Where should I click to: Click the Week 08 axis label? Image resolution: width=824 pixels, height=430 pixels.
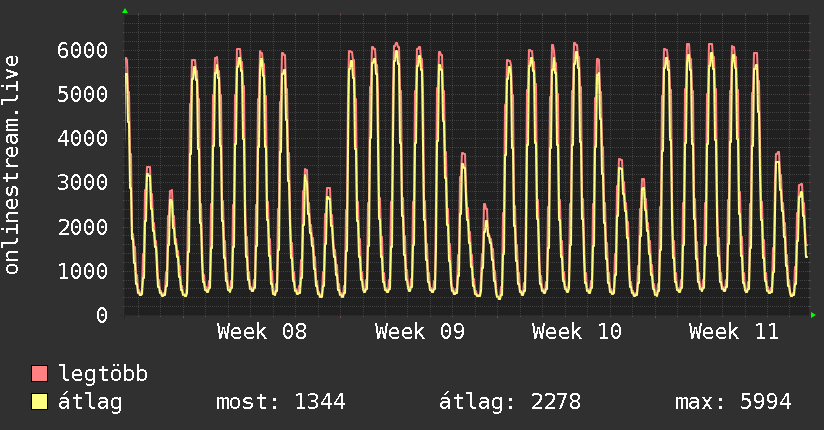tap(262, 332)
